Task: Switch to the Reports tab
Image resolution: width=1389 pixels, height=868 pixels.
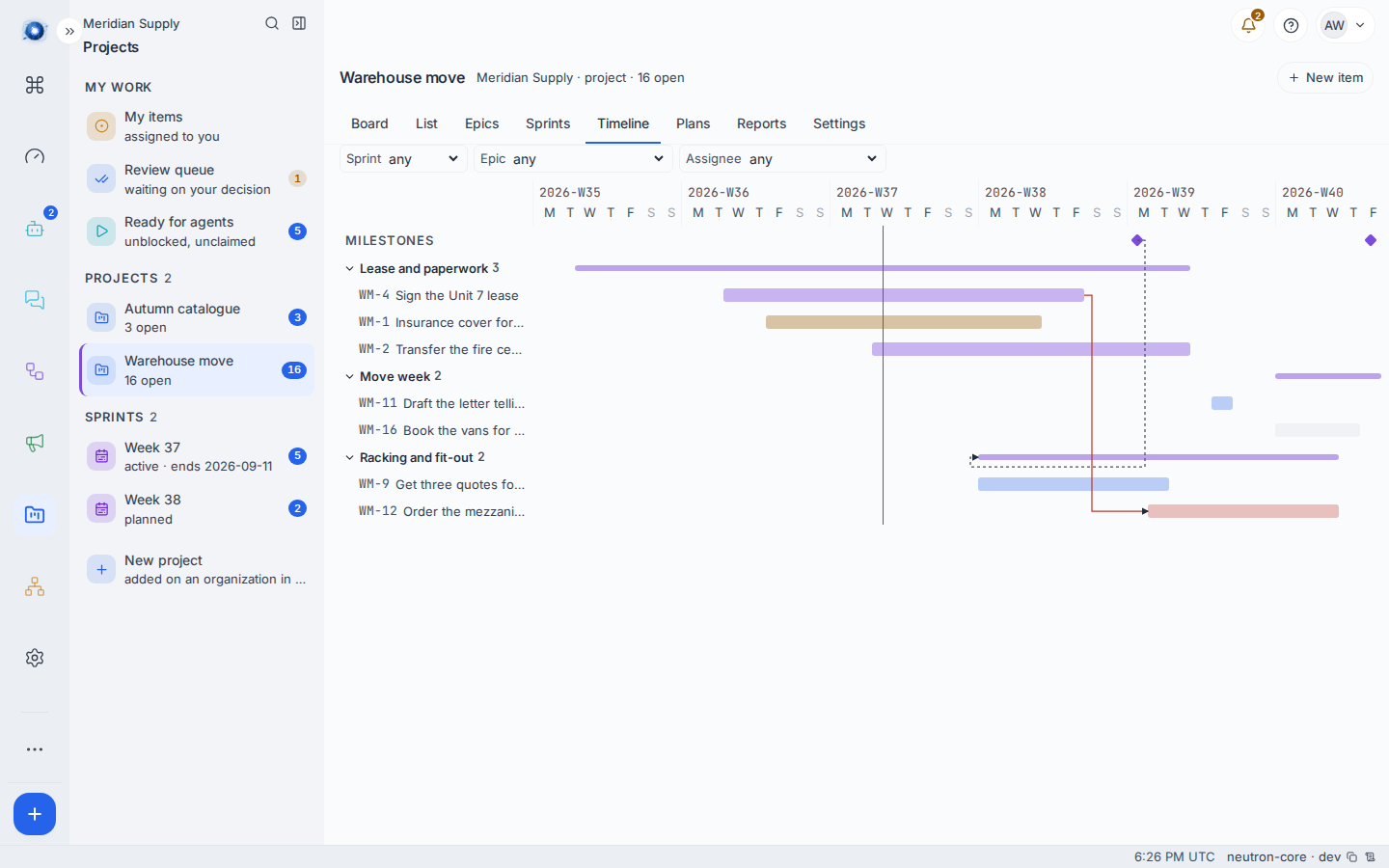Action: tap(761, 123)
